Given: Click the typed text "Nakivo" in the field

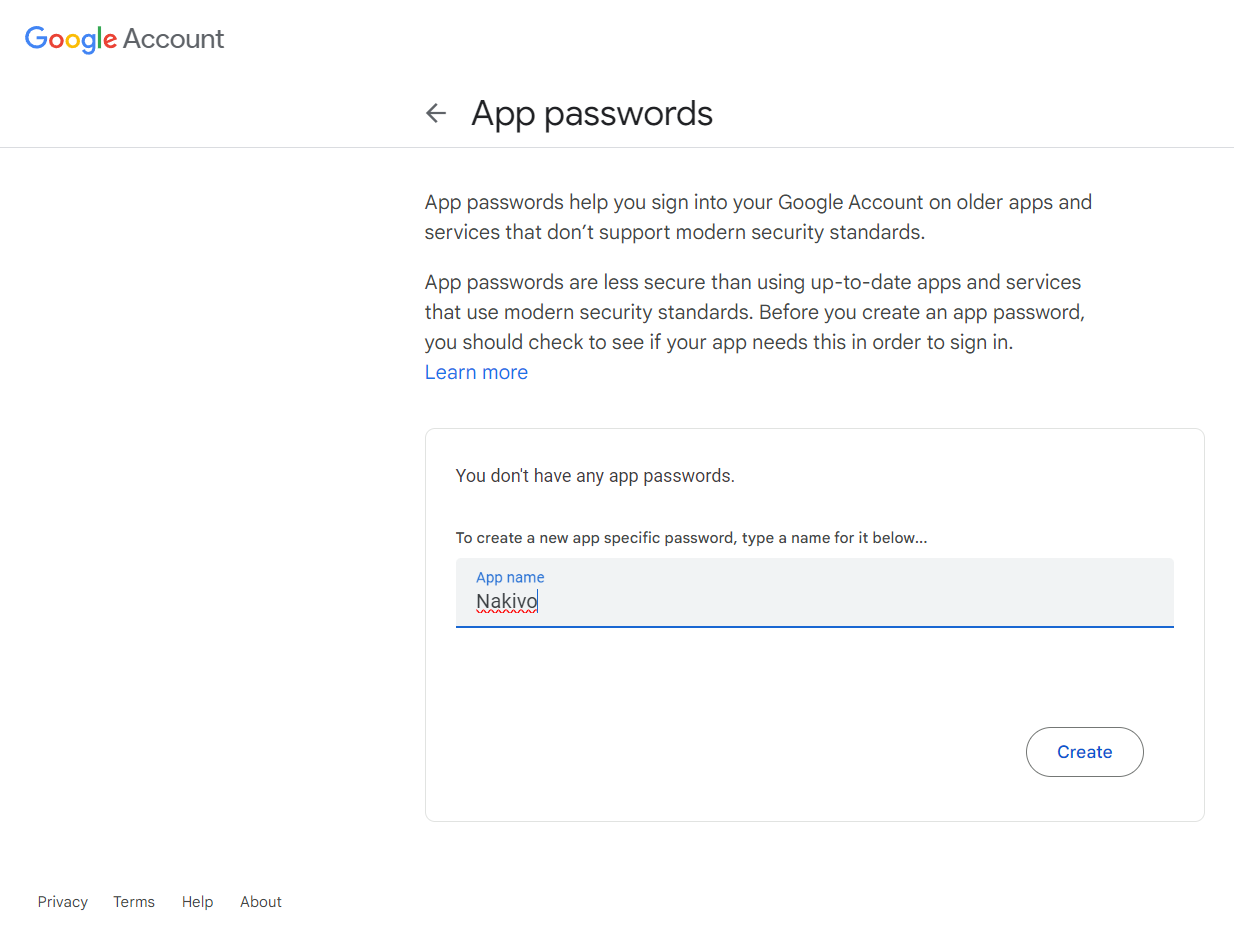Looking at the screenshot, I should pyautogui.click(x=507, y=602).
